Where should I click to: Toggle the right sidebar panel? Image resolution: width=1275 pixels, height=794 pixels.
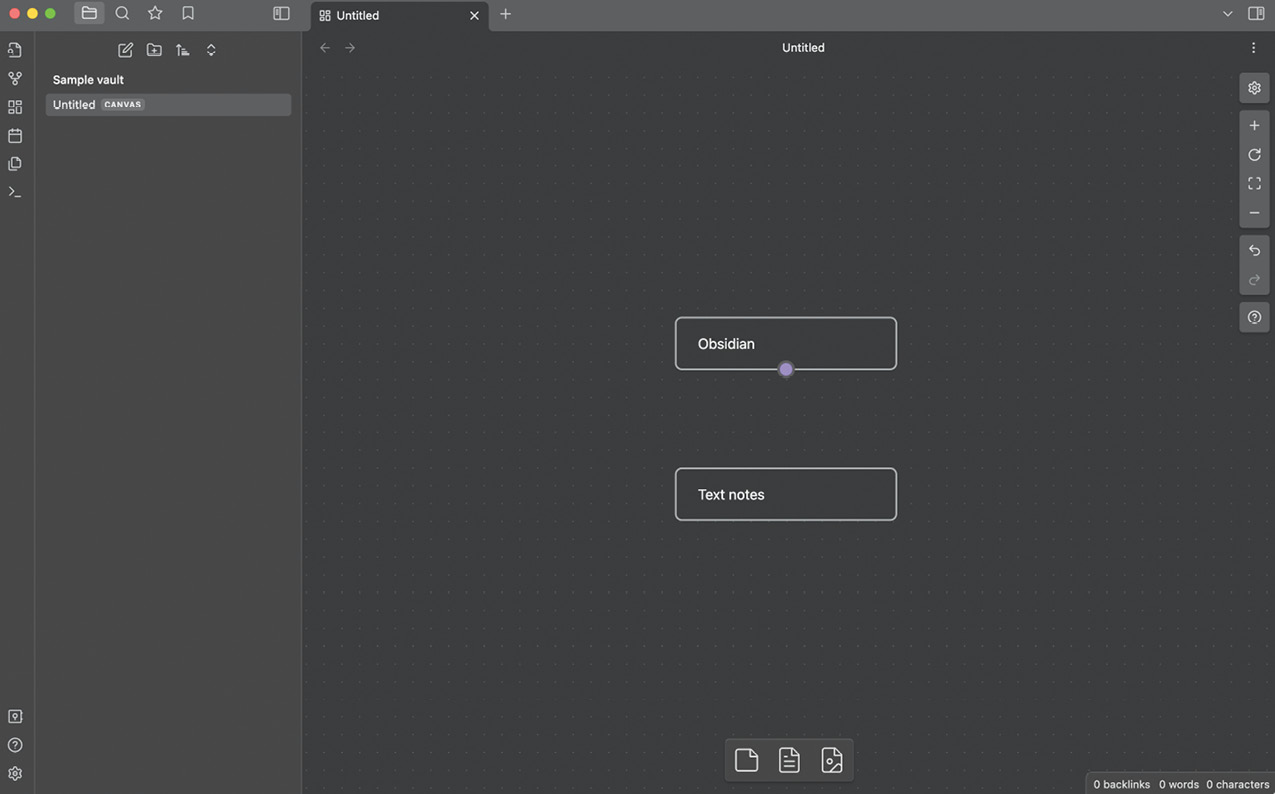[x=1256, y=14]
